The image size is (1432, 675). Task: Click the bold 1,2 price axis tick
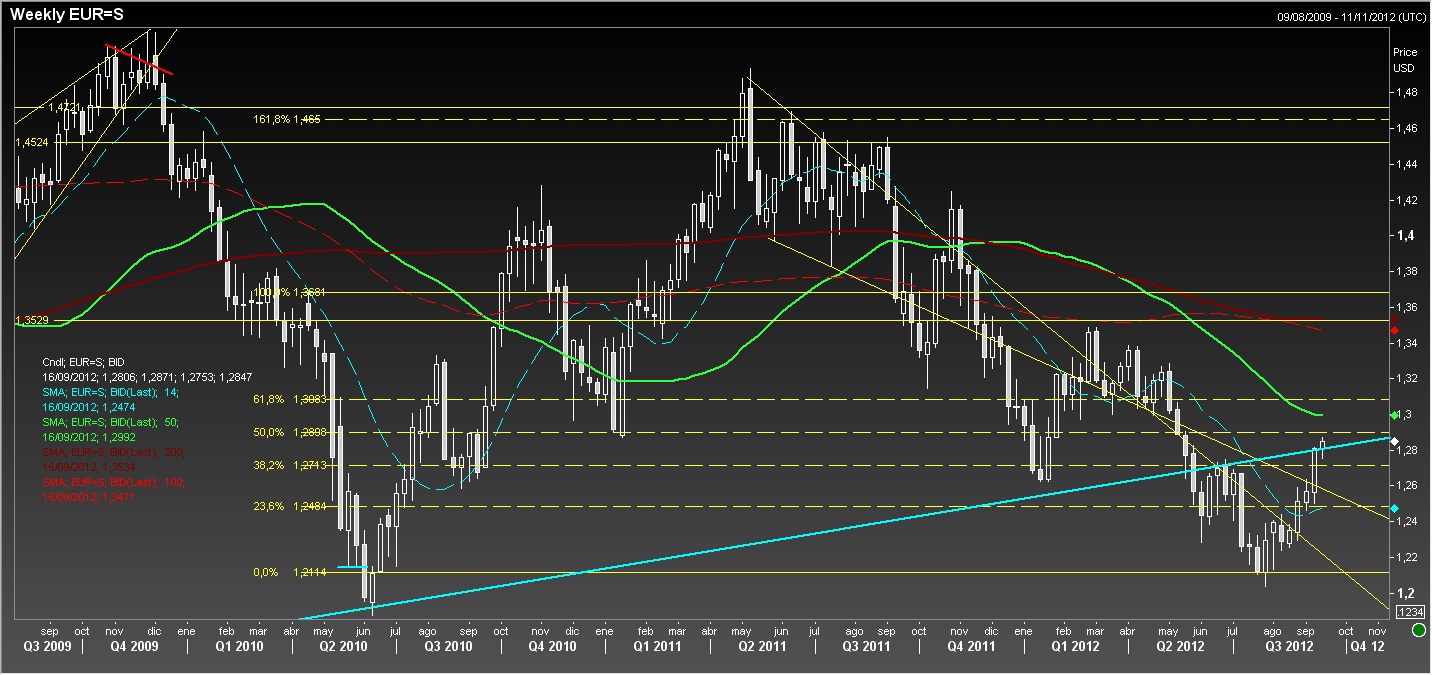1405,593
